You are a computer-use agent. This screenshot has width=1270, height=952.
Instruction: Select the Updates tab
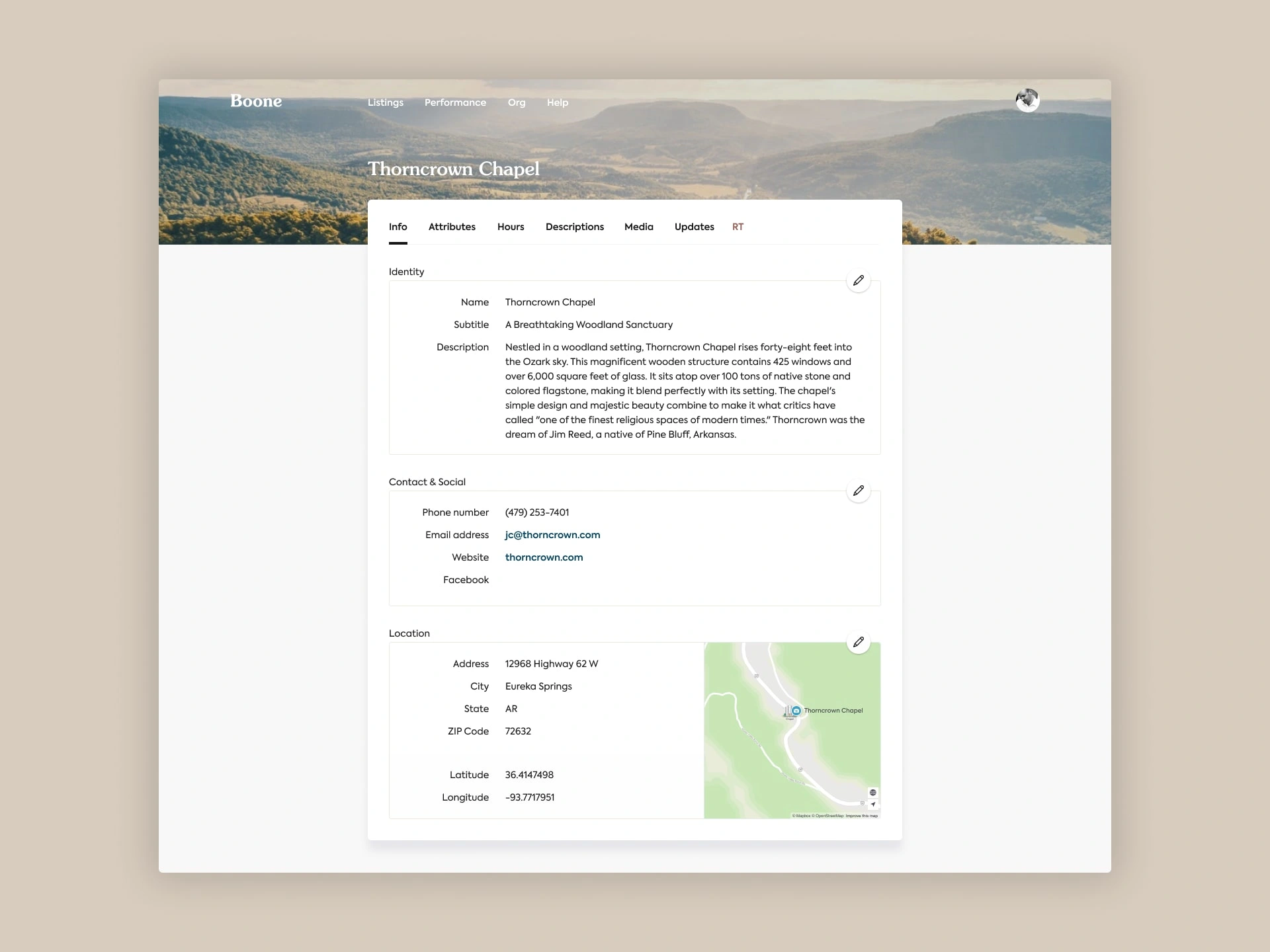[694, 227]
